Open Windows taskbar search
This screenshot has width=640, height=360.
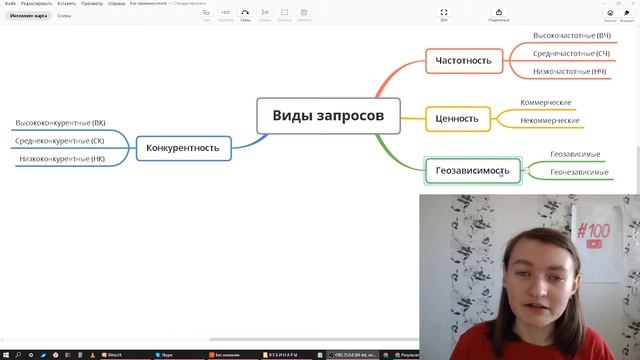point(18,355)
